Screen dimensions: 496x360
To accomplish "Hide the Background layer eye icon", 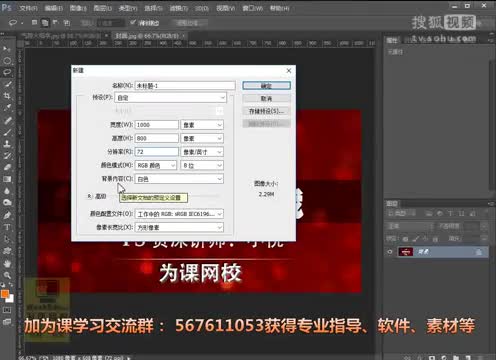I will (x=390, y=252).
